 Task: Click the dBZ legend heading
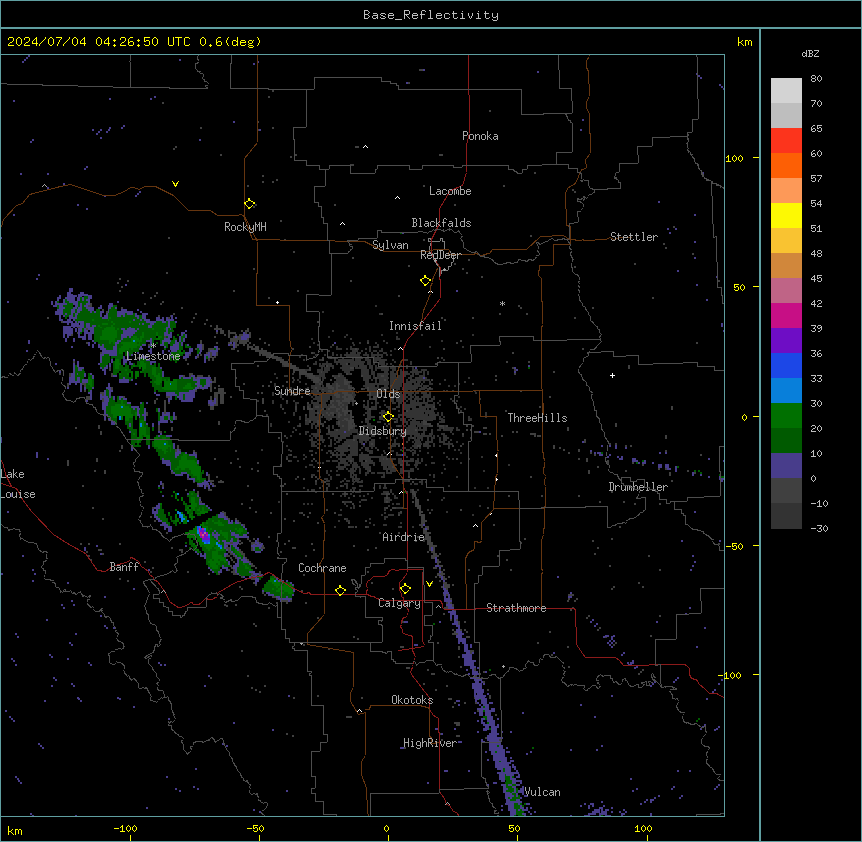coord(810,53)
